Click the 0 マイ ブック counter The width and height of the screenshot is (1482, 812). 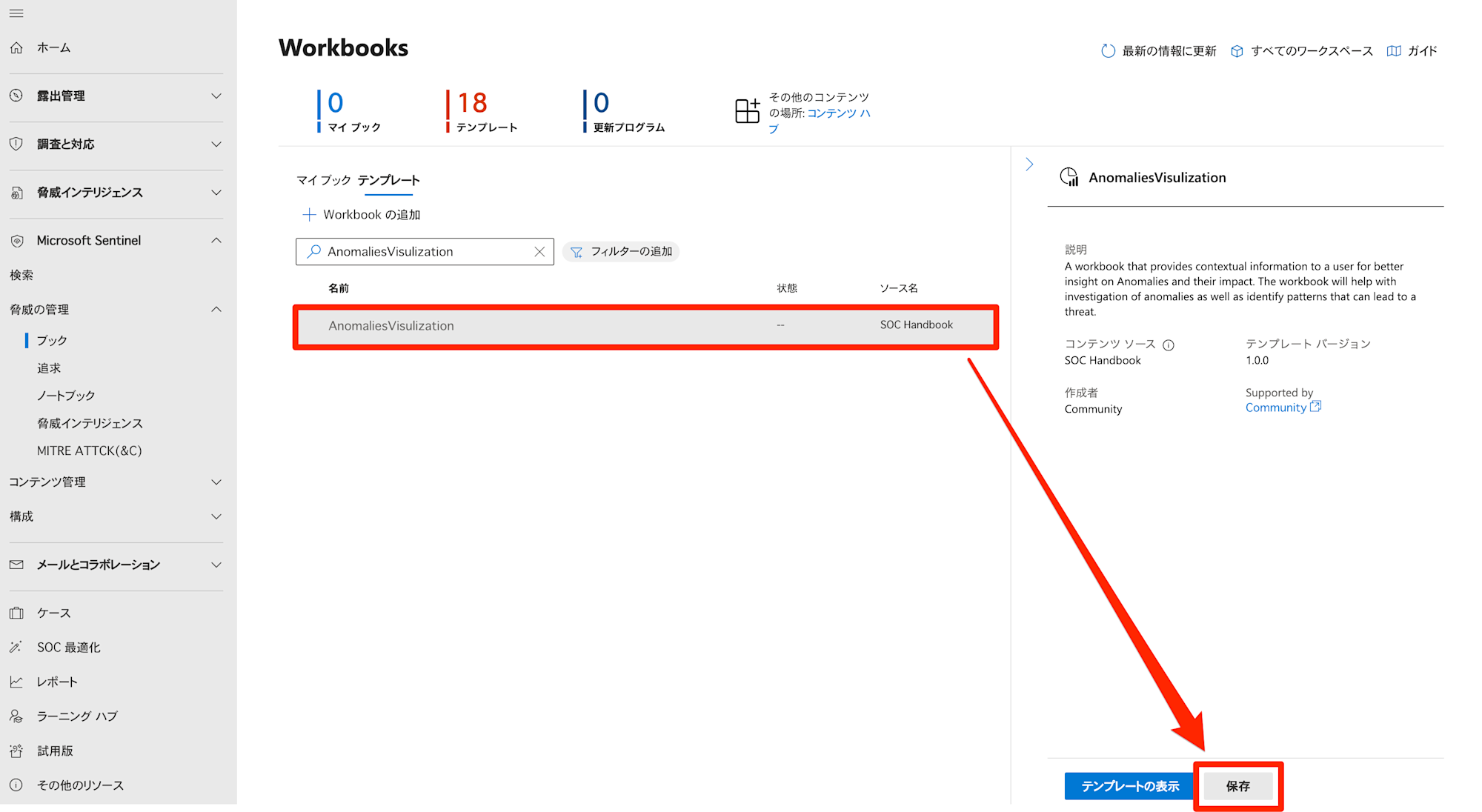click(349, 111)
